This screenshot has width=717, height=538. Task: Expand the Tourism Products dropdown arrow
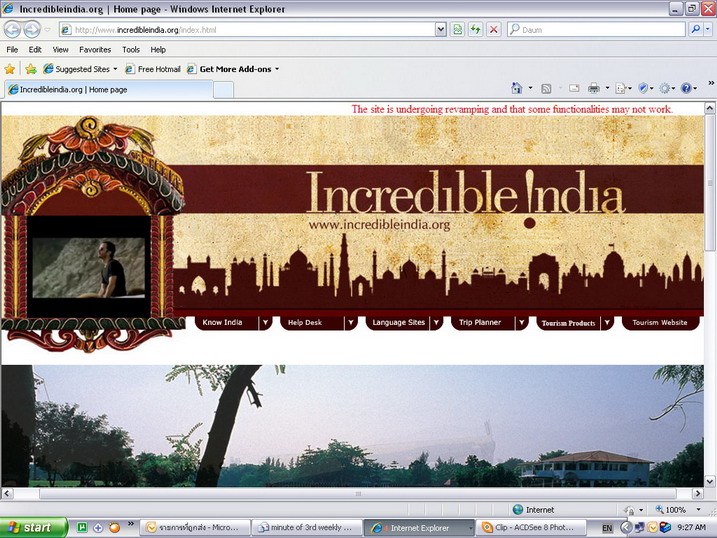(607, 322)
